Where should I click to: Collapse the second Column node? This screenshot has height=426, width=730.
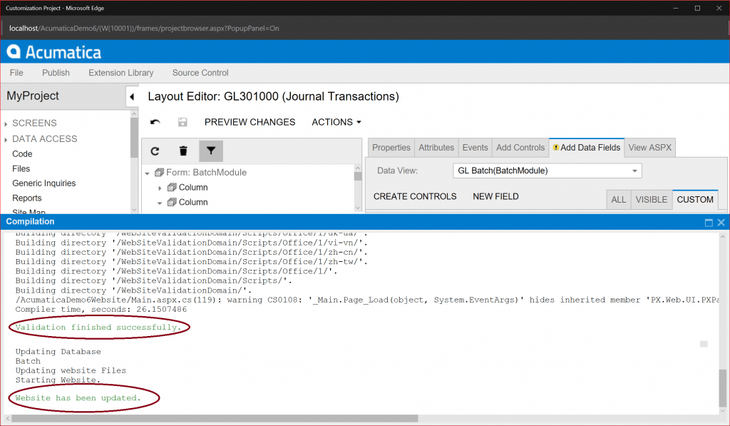(160, 203)
